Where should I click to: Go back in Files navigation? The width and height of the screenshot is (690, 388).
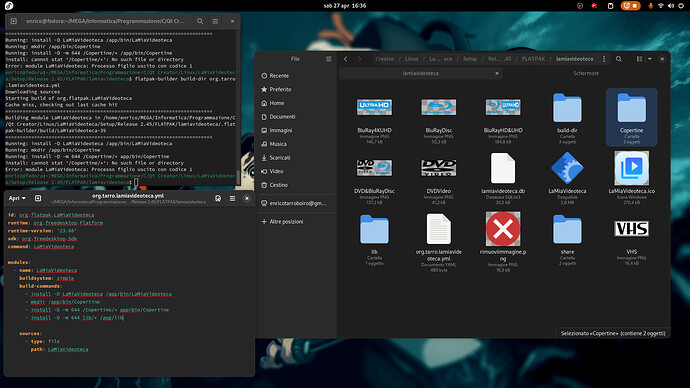[x=345, y=59]
